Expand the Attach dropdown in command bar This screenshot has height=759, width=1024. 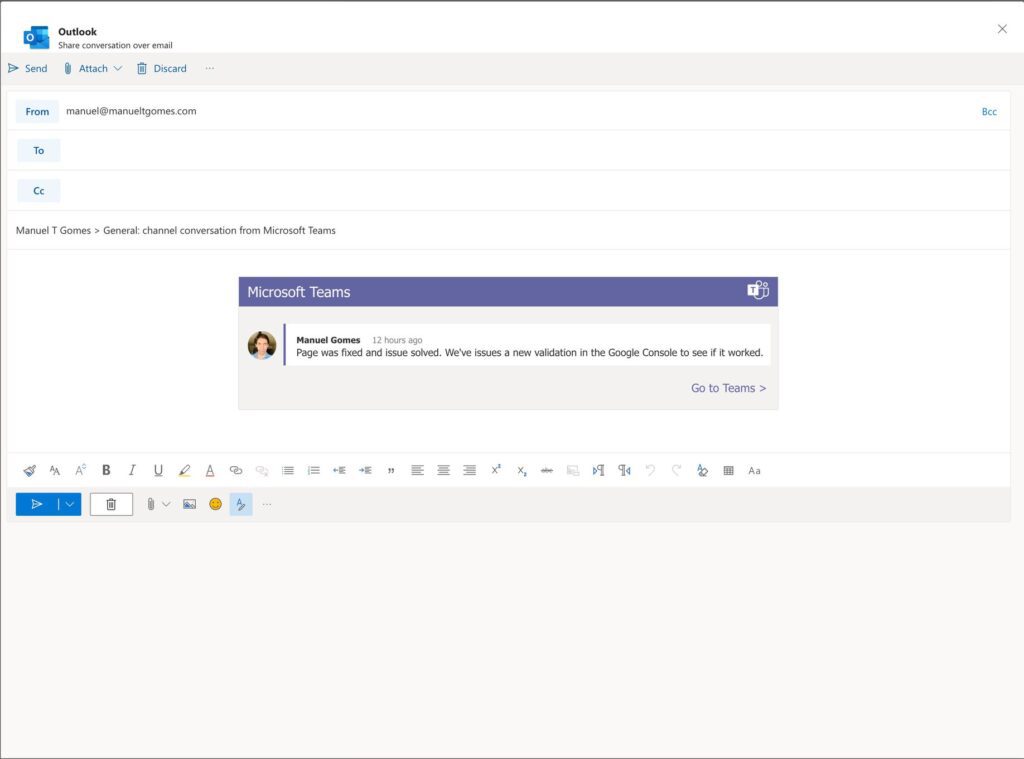click(x=118, y=69)
